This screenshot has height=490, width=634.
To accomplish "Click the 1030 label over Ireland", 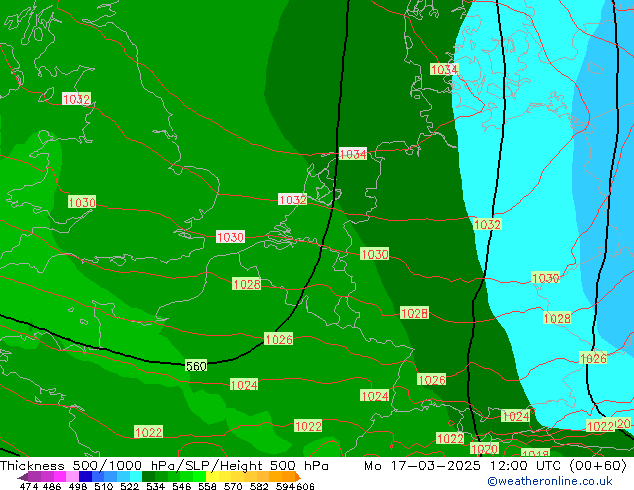I will (82, 202).
